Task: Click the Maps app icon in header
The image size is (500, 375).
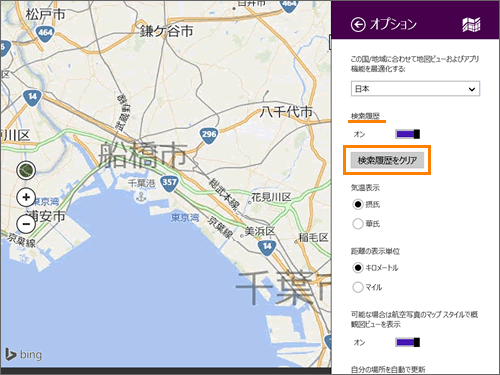Action: click(471, 25)
